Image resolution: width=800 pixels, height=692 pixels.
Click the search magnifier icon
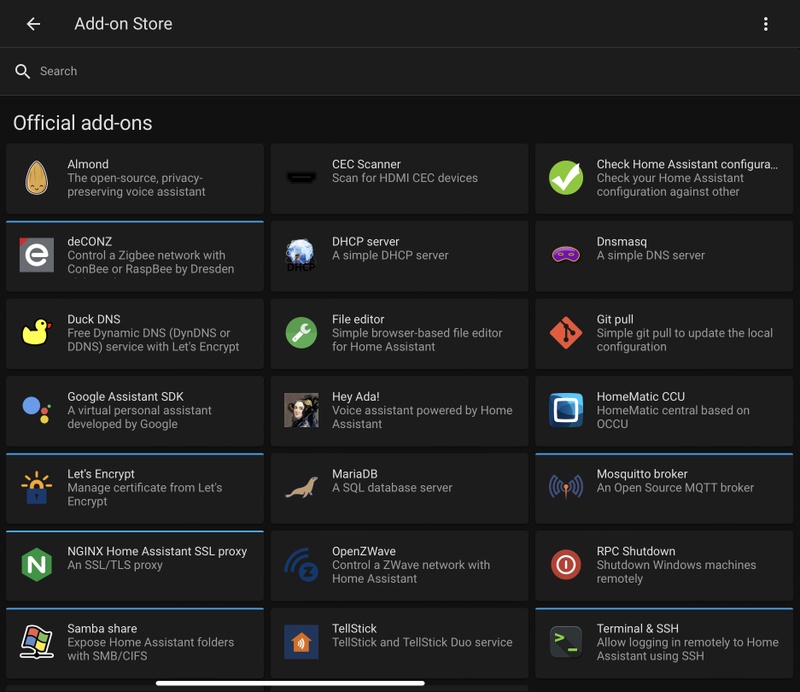(x=23, y=71)
